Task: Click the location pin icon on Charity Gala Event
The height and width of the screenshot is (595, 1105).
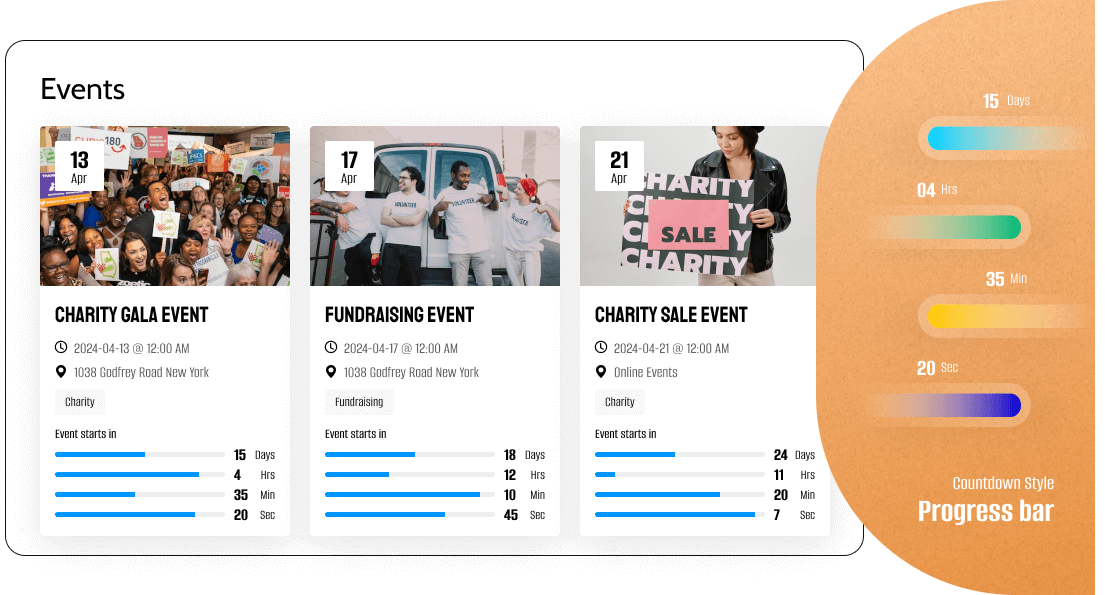Action: point(59,372)
